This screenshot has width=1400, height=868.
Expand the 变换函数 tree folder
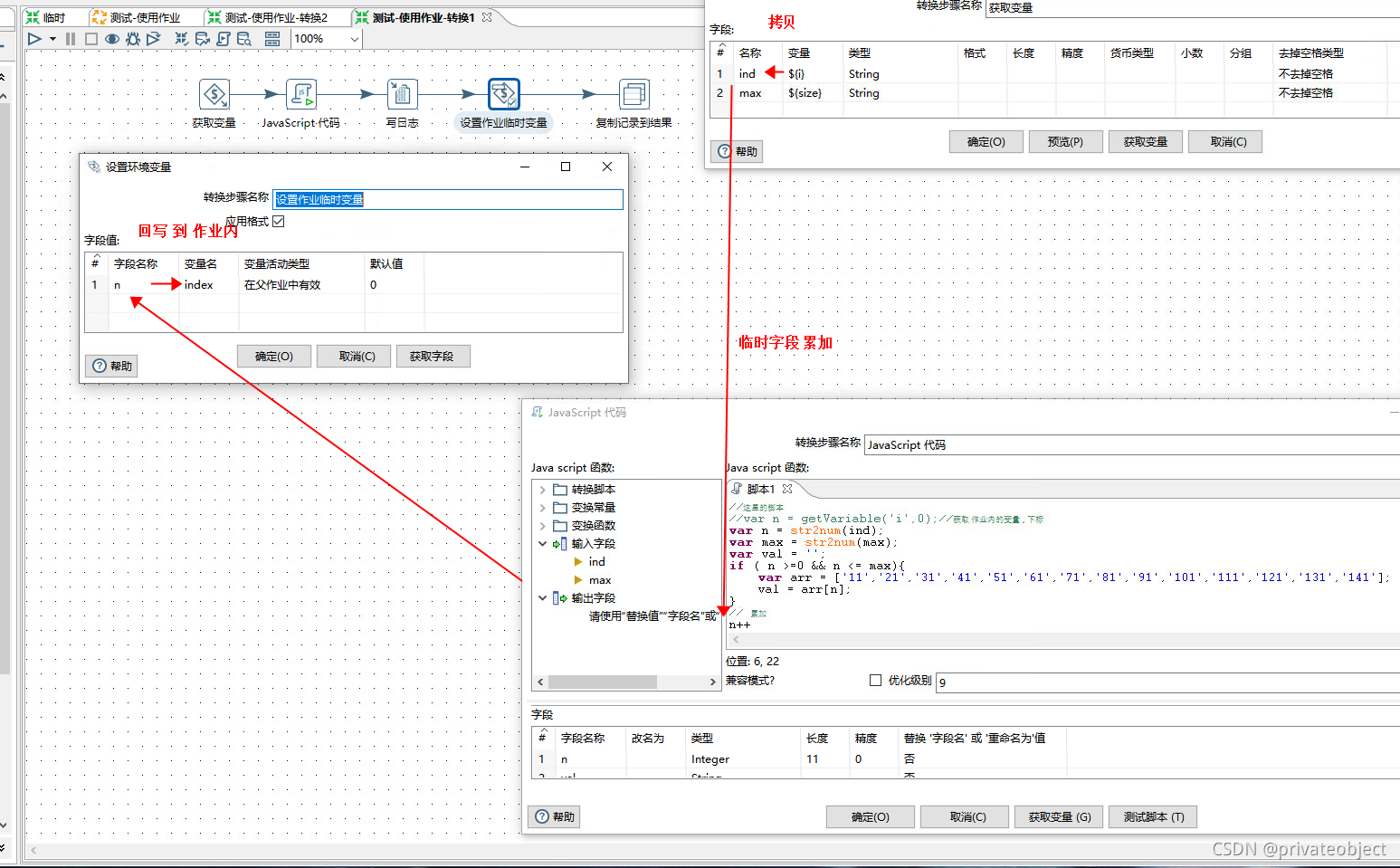[542, 525]
